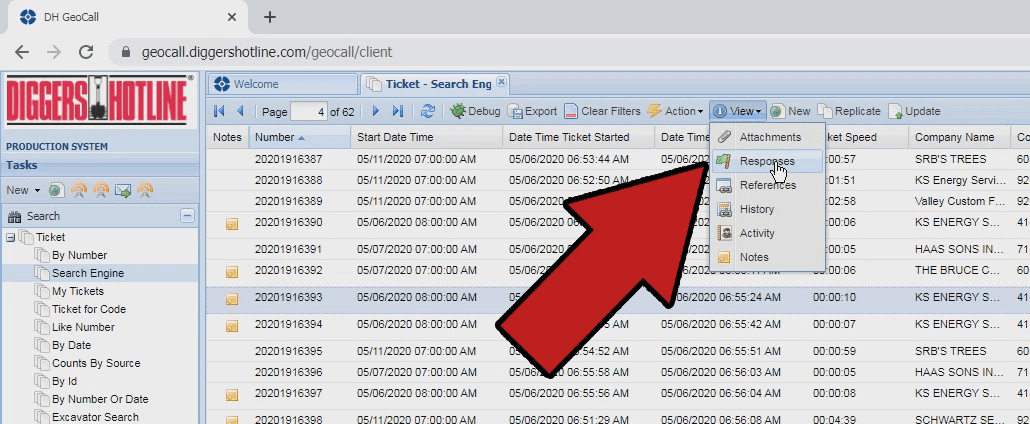Collapse the Search panel
1030x424 pixels.
pyautogui.click(x=187, y=216)
